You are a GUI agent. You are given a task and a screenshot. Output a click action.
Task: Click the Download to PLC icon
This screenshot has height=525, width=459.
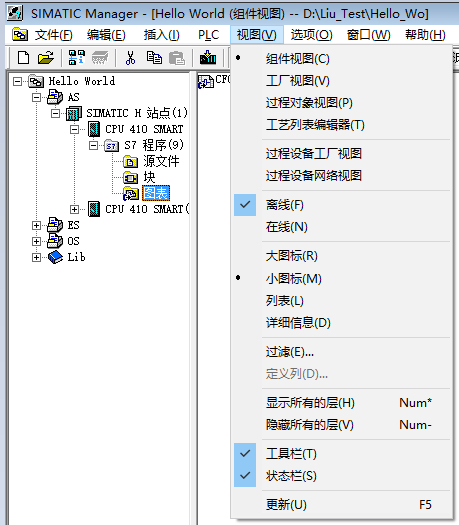(x=208, y=58)
